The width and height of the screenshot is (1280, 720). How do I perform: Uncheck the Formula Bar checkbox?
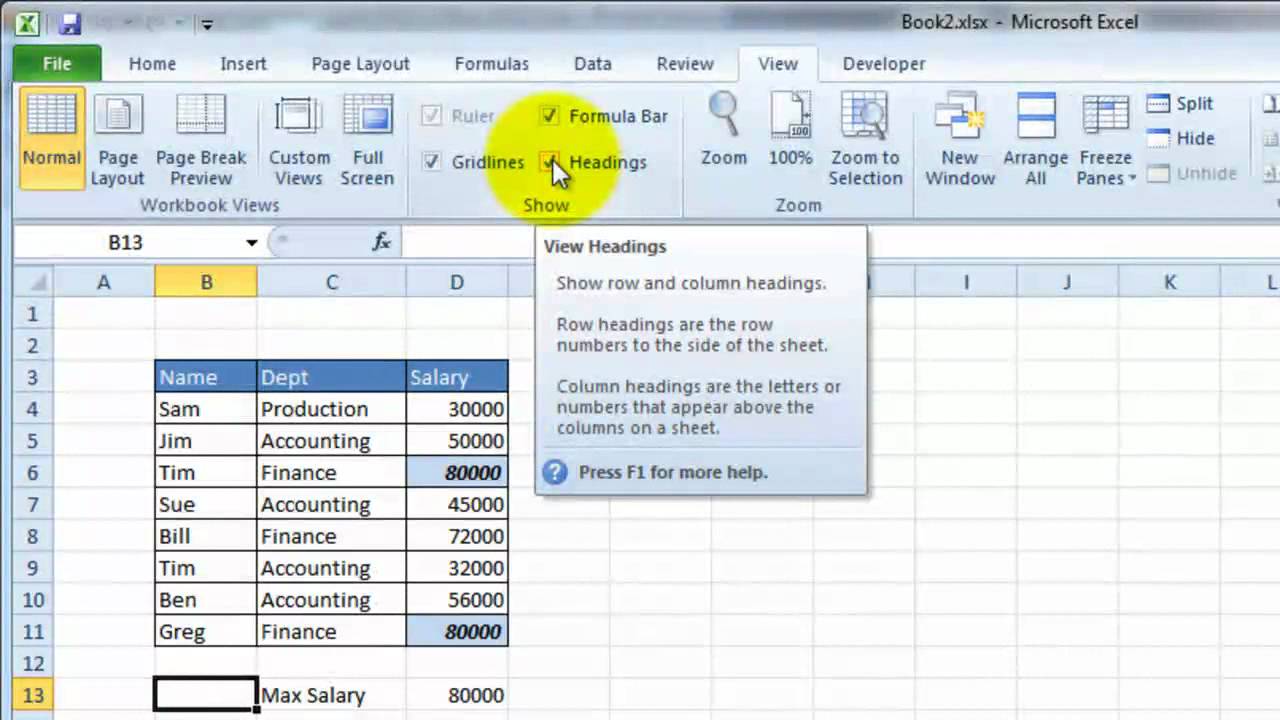coord(550,116)
